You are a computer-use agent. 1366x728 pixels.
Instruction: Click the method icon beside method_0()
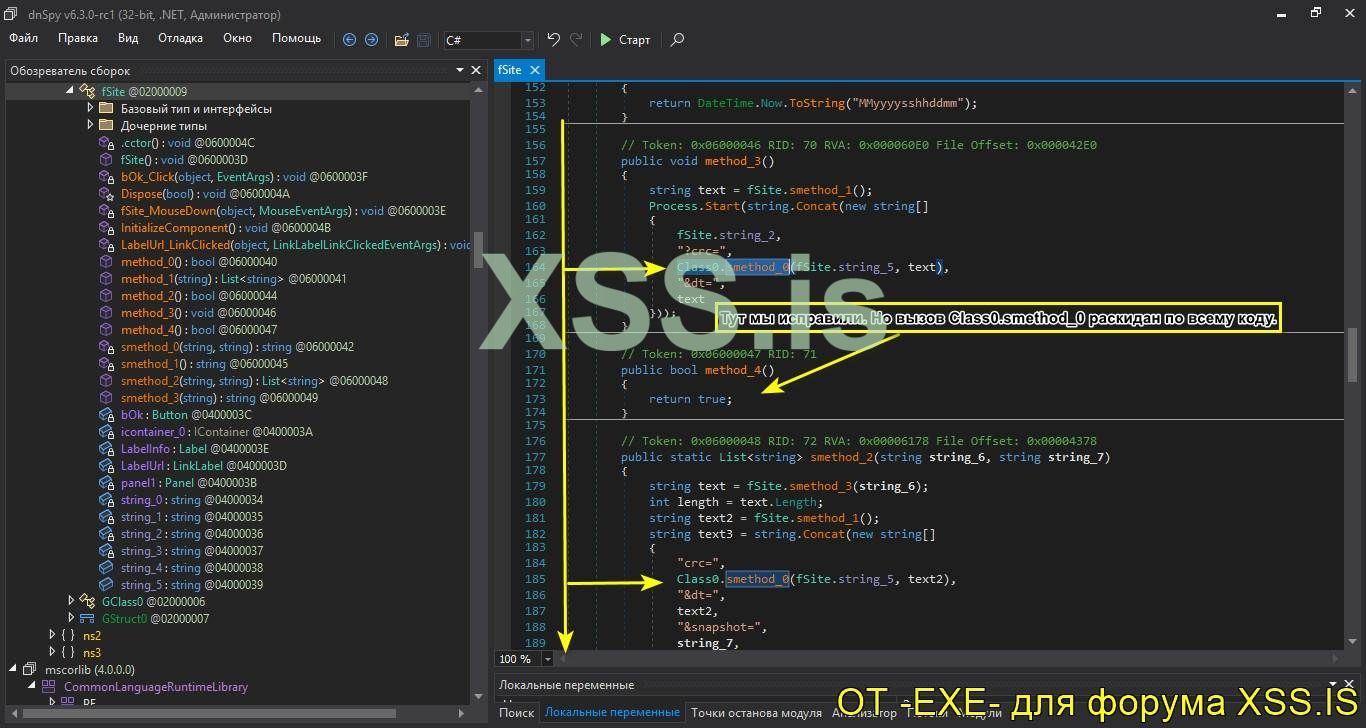[x=106, y=262]
